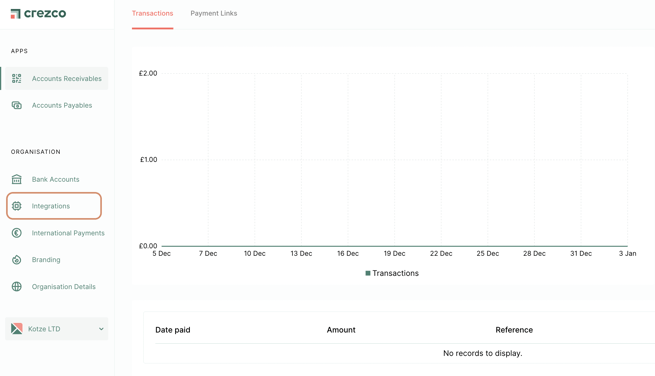
Task: Click the Bank Accounts building icon
Action: 17,179
